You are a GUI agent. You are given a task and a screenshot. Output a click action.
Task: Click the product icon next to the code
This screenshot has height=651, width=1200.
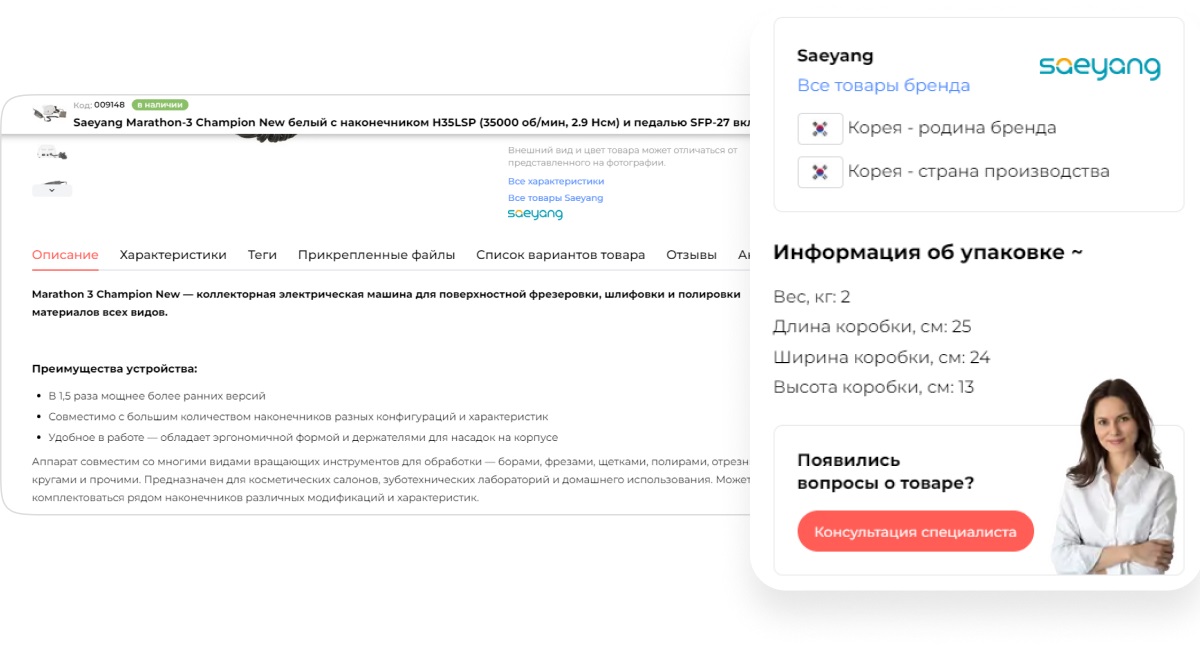[49, 112]
